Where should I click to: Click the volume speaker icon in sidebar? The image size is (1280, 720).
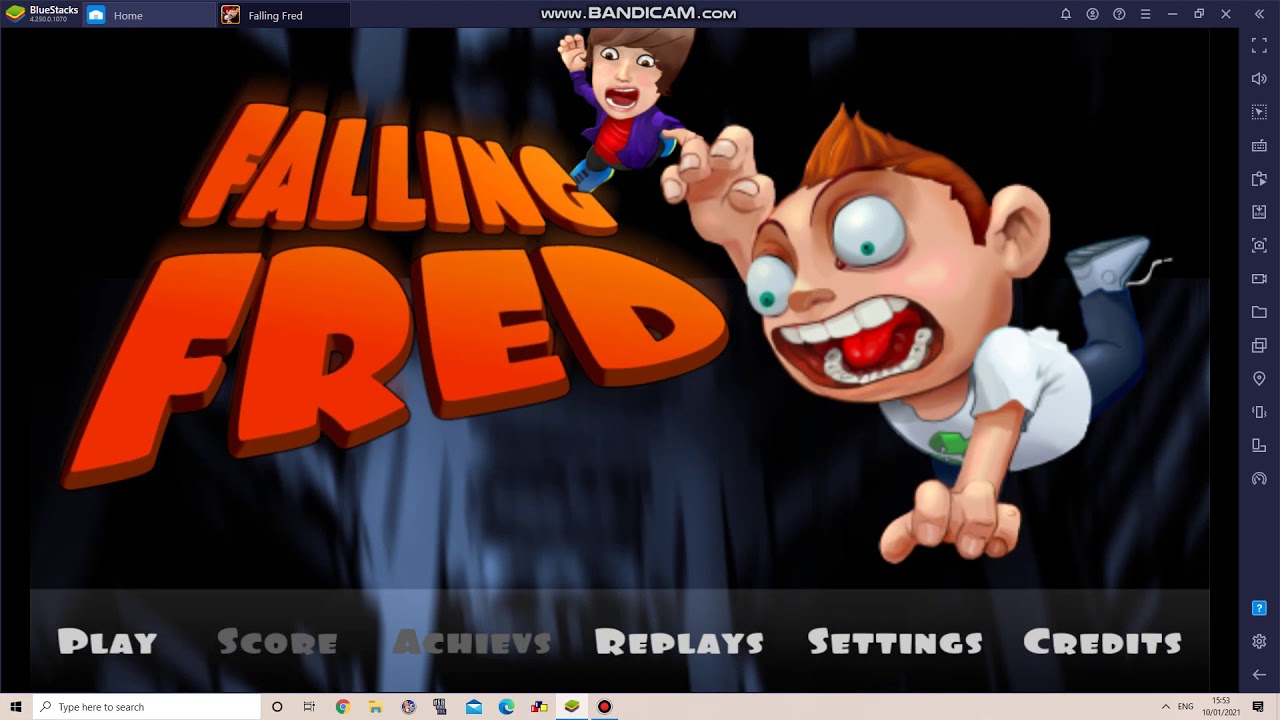pos(1259,79)
